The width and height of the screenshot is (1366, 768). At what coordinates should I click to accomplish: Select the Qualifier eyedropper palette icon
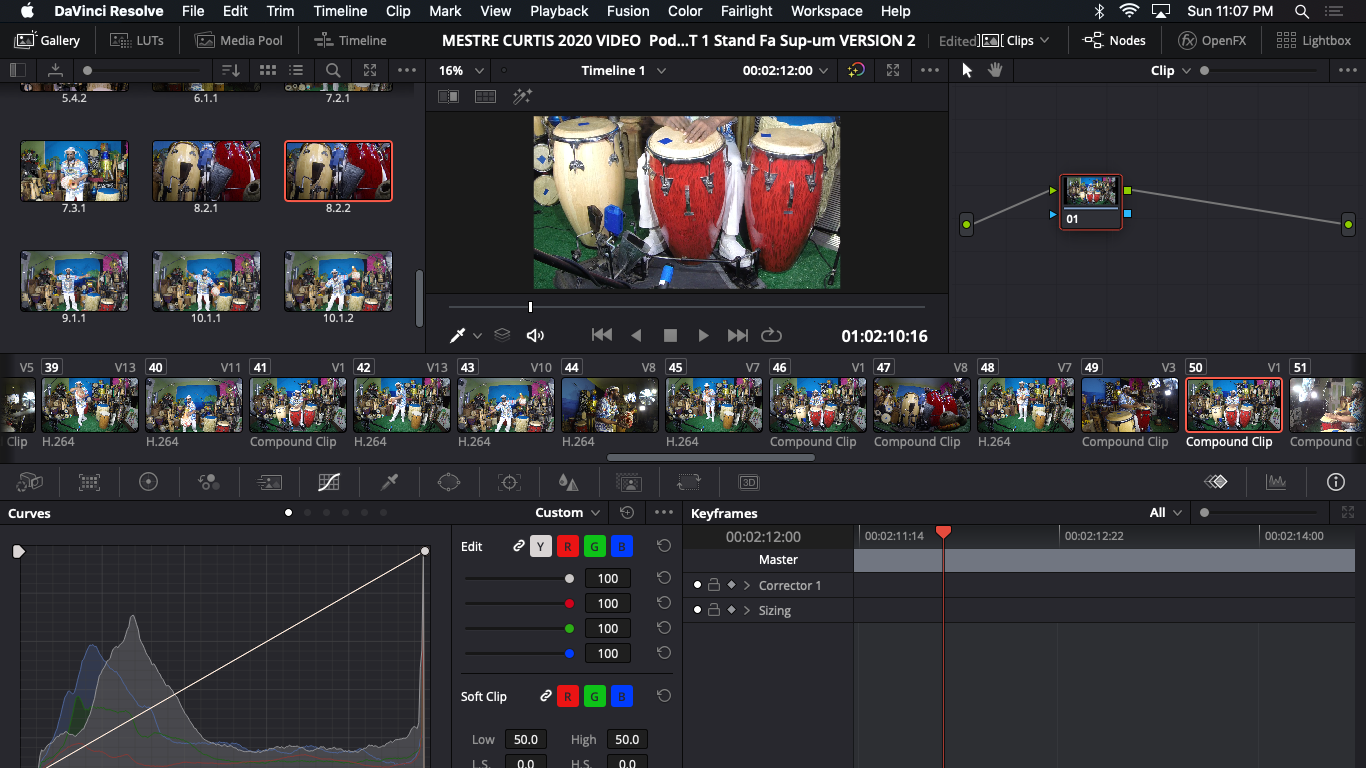[389, 482]
